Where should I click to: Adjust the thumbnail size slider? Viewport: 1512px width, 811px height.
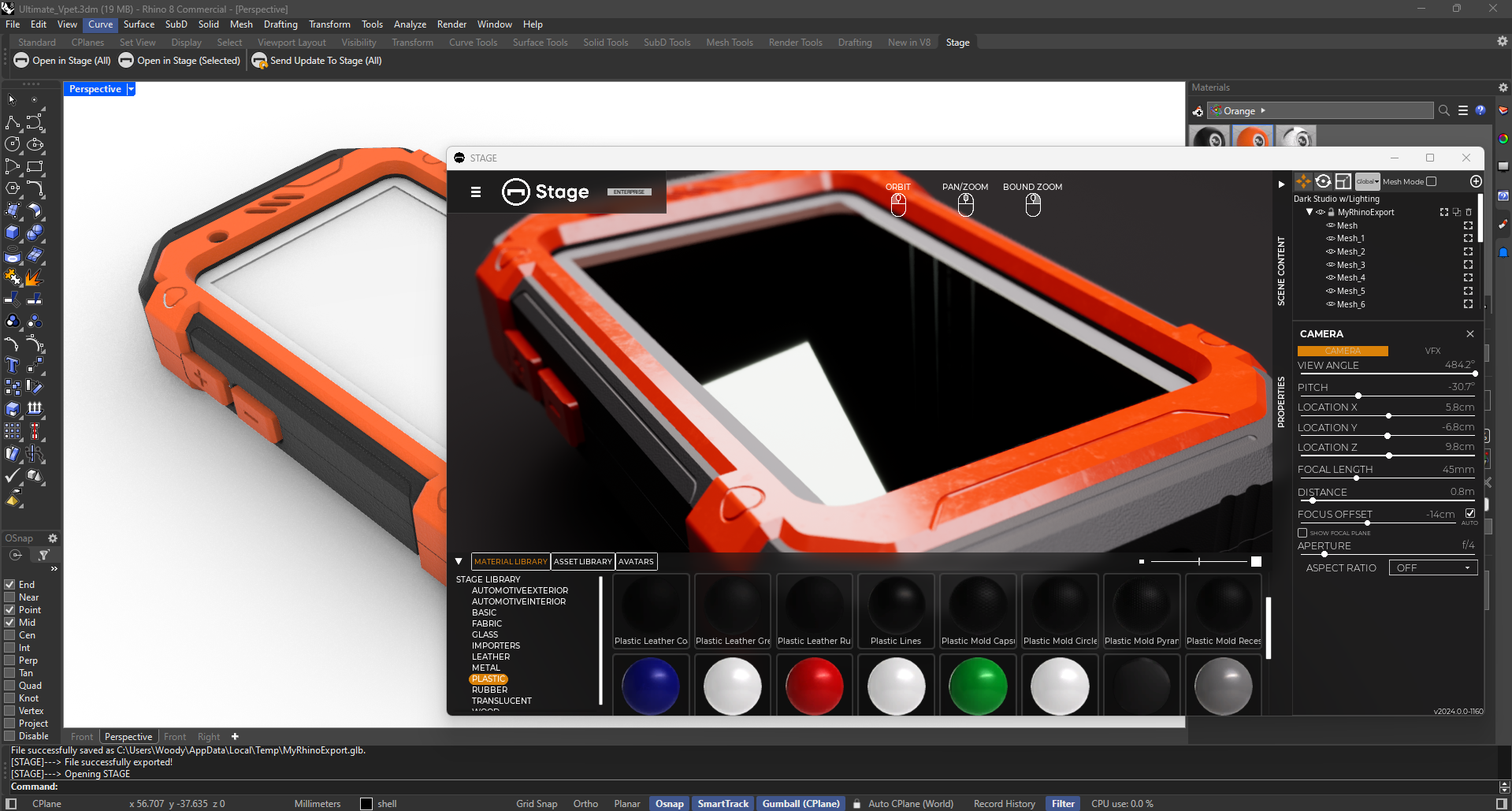pyautogui.click(x=1199, y=561)
